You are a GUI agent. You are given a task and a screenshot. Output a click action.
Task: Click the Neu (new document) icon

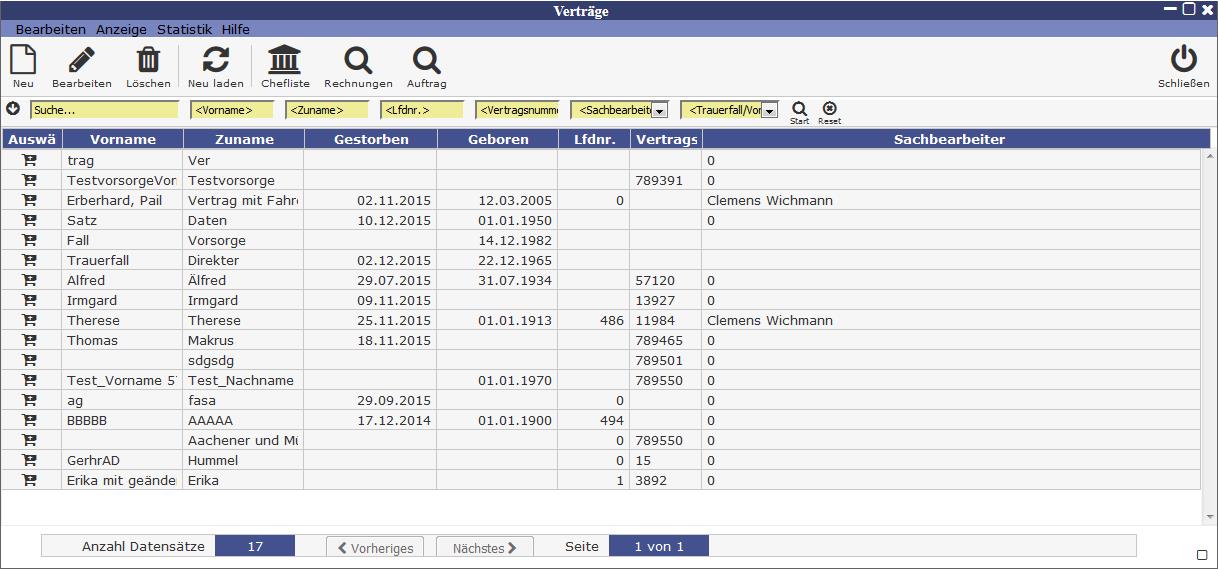pos(23,61)
